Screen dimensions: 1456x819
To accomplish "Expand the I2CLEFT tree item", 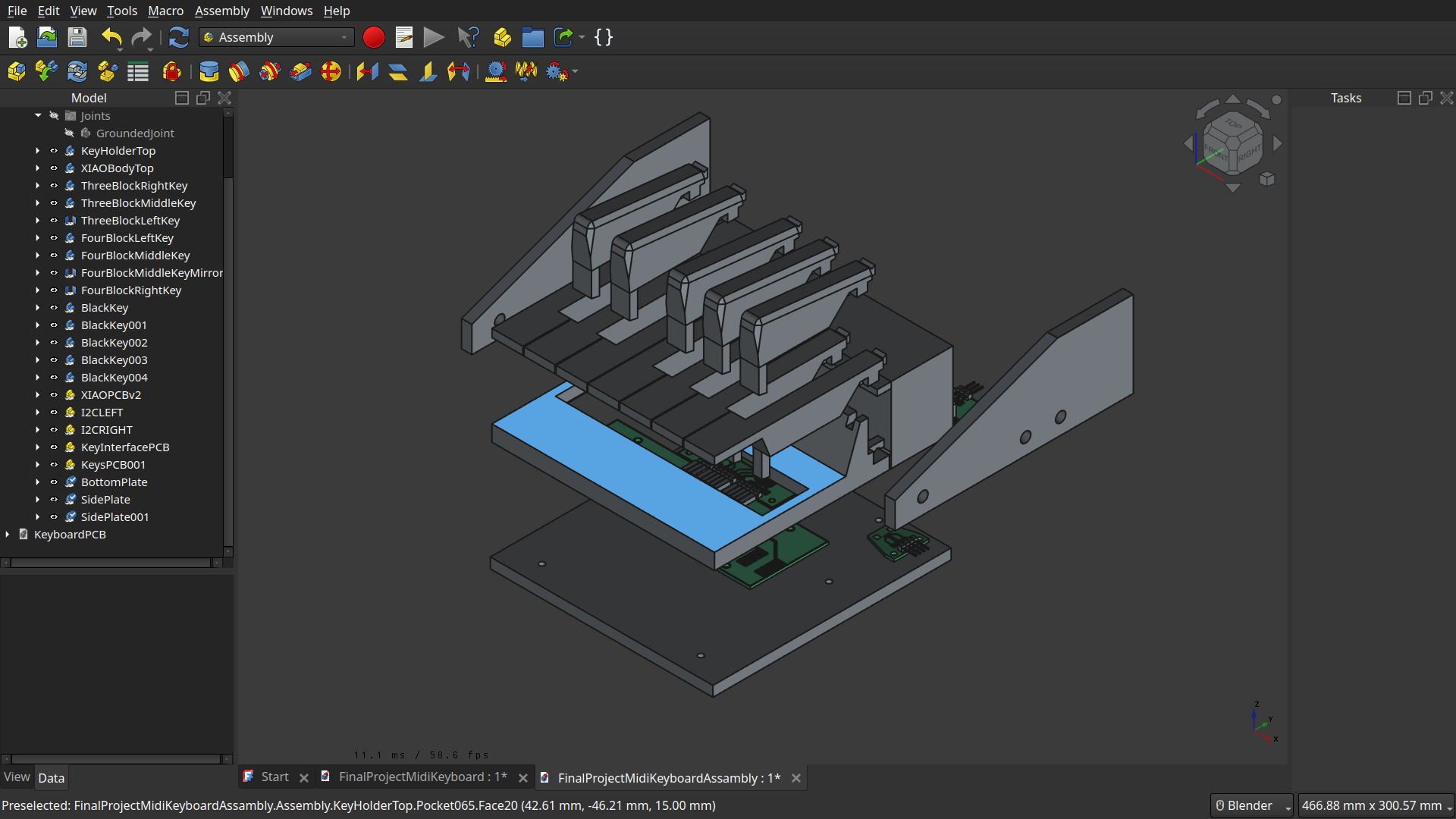I will pos(38,413).
